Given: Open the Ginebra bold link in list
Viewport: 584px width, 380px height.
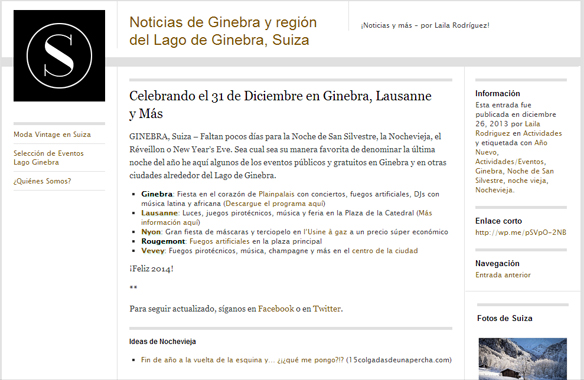Looking at the screenshot, I should [156, 194].
